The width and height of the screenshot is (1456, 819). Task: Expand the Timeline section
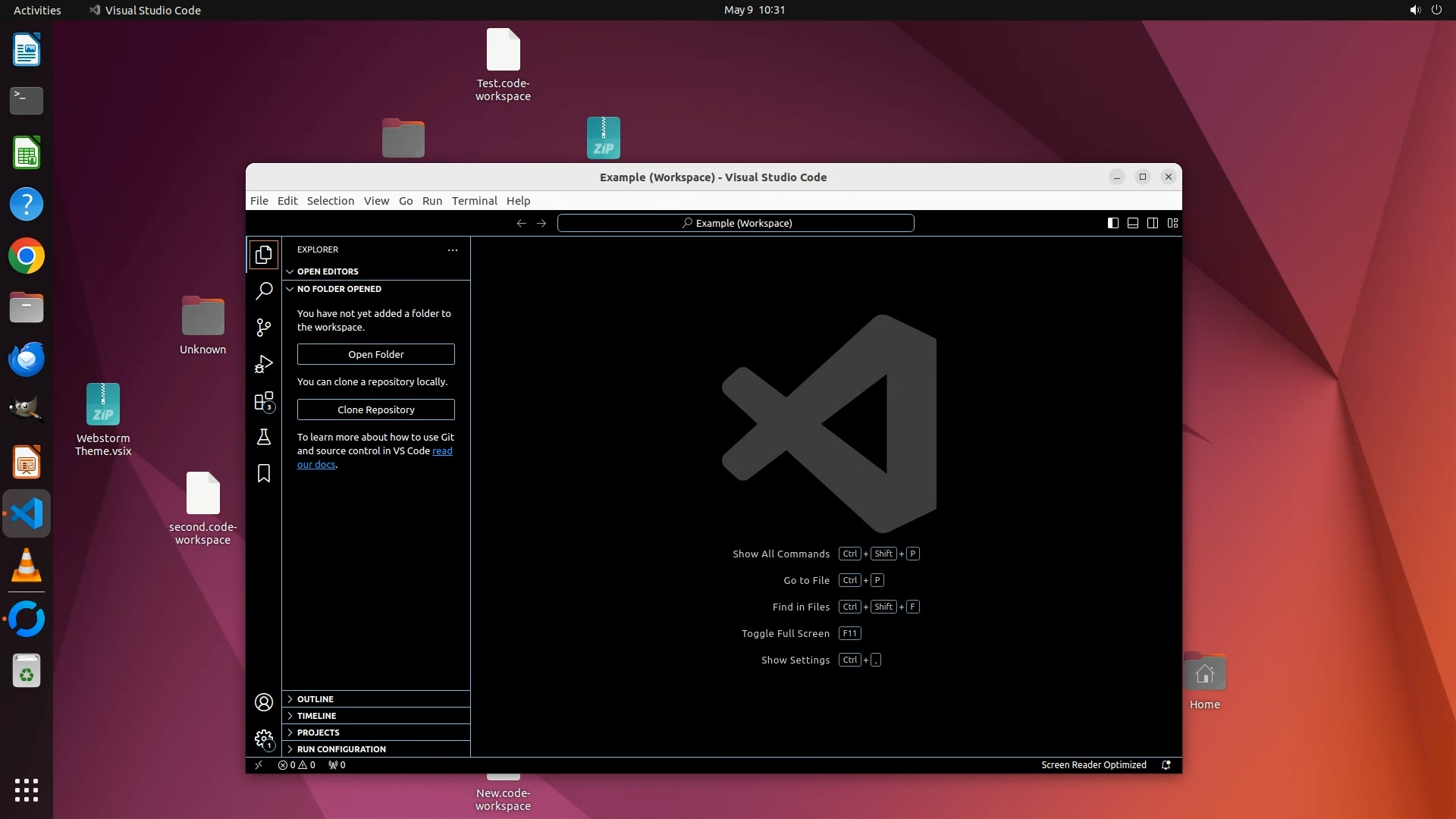316,716
